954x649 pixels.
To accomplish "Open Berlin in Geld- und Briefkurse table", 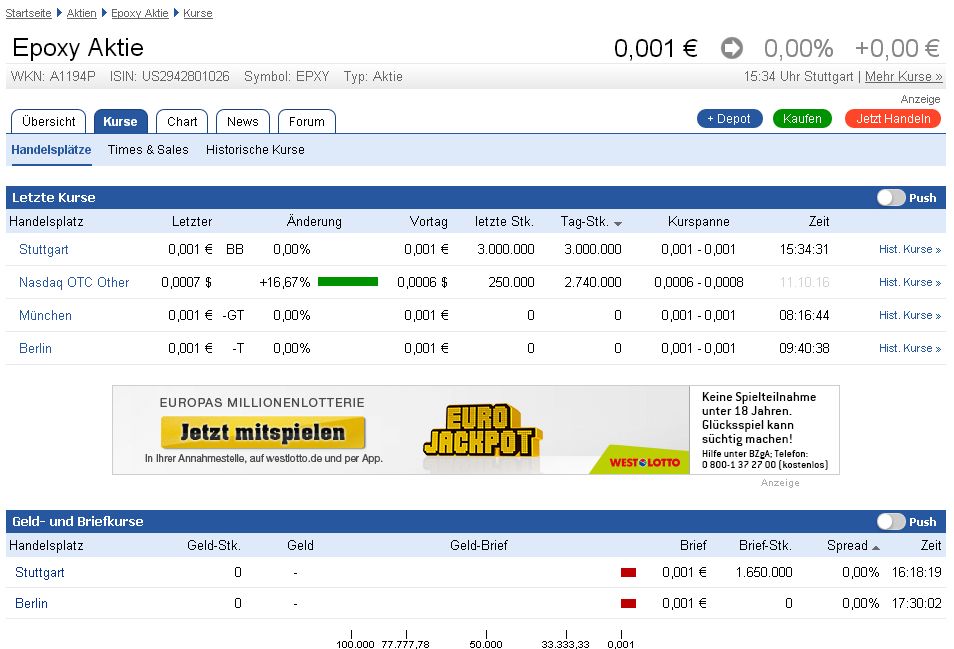I will 31,603.
